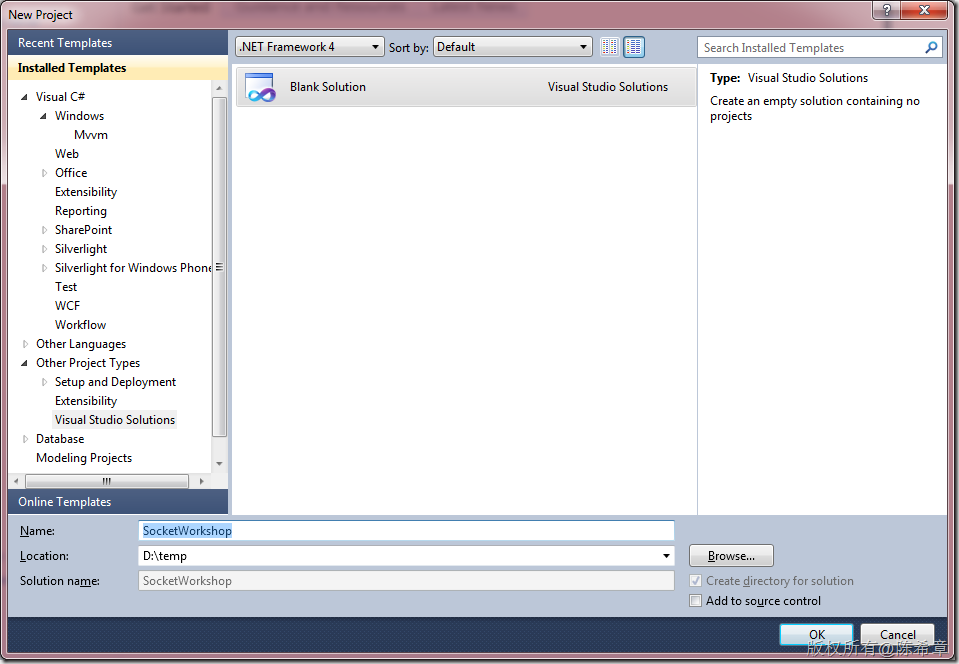Click the Search Installed Templates box
Screen dimensions: 959x664
(818, 47)
